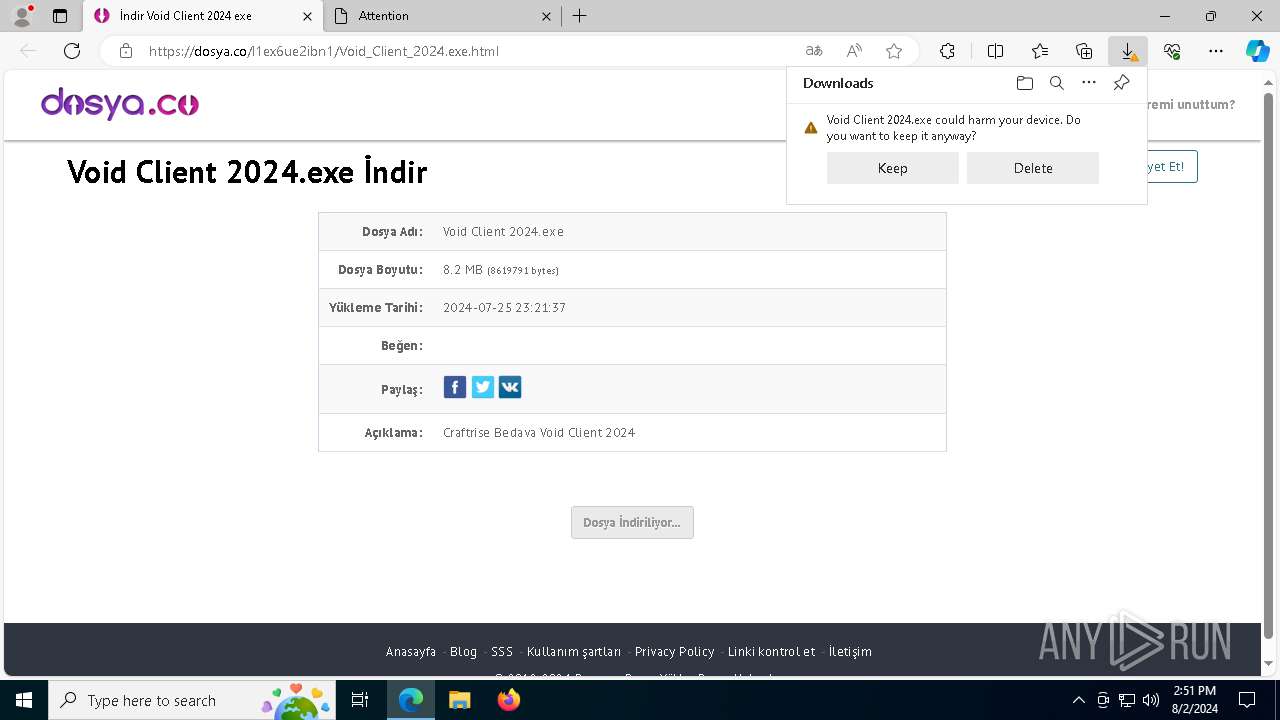Viewport: 1280px width, 720px height.
Task: Click the Craftrise Bedava Void Client 2024 description
Action: click(539, 433)
